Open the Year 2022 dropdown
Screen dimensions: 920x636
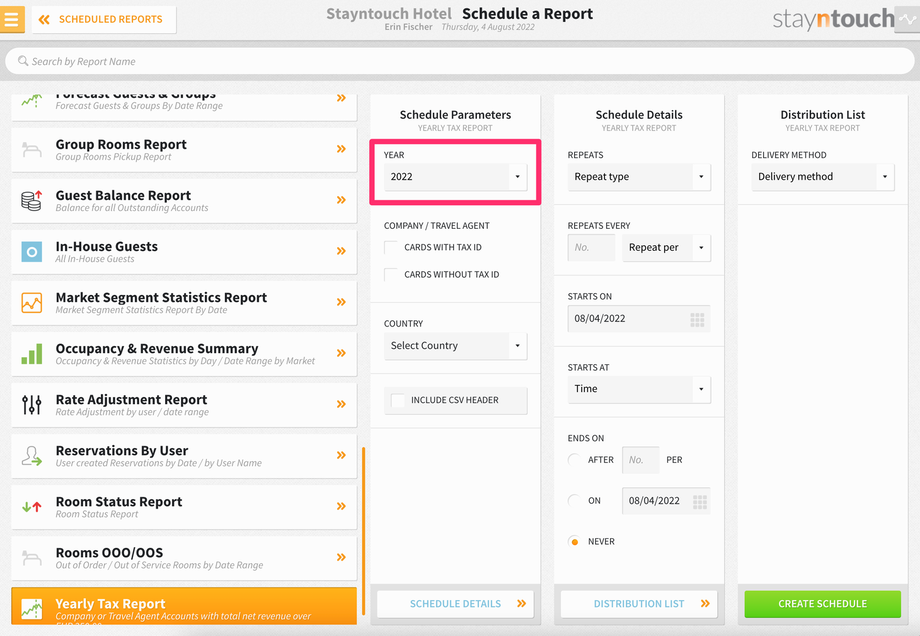455,177
